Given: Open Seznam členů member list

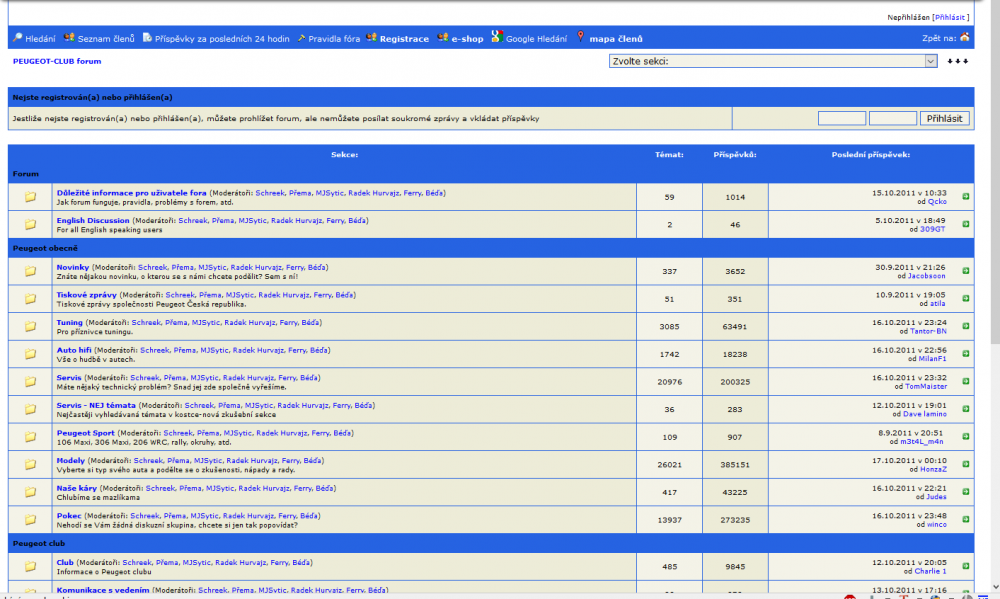Looking at the screenshot, I should [x=106, y=39].
